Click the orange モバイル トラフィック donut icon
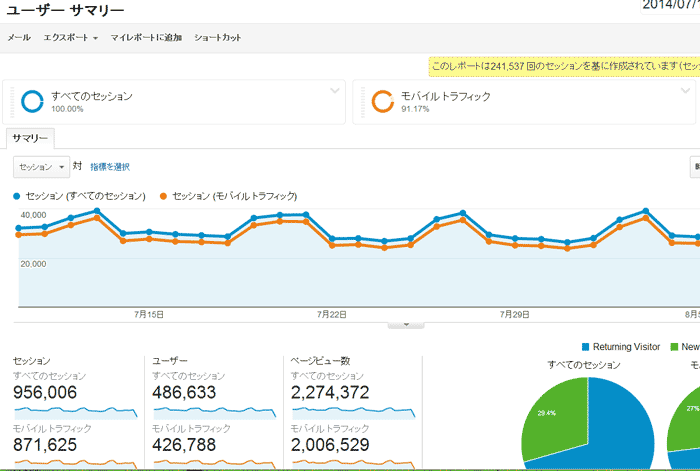Viewport: 700px width, 471px height. pos(381,101)
